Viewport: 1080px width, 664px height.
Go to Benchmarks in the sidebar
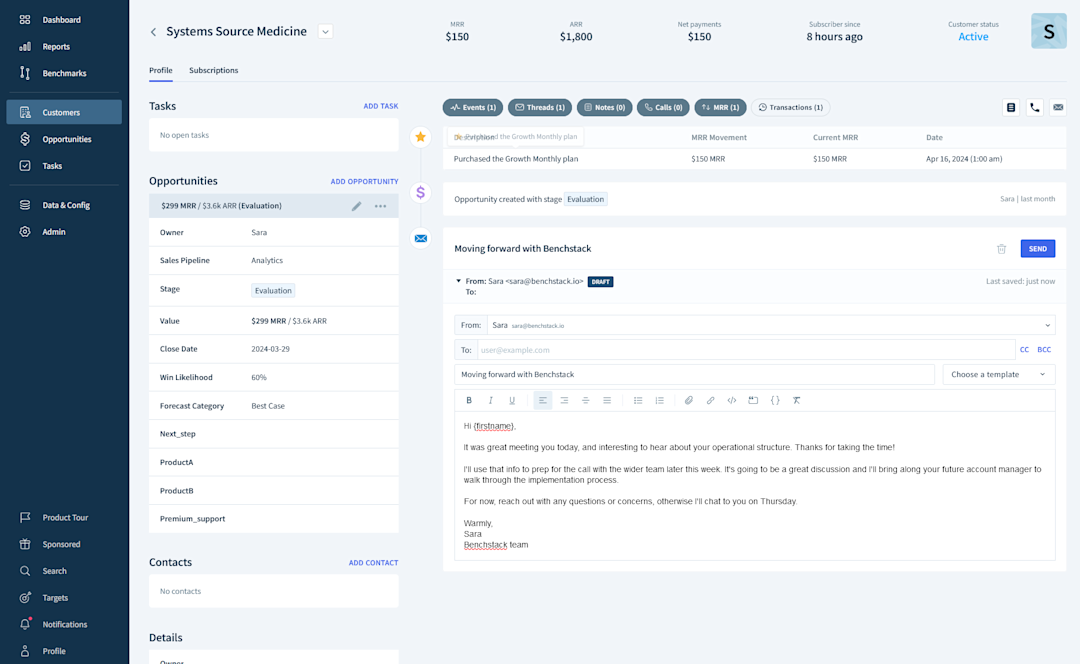tap(64, 73)
